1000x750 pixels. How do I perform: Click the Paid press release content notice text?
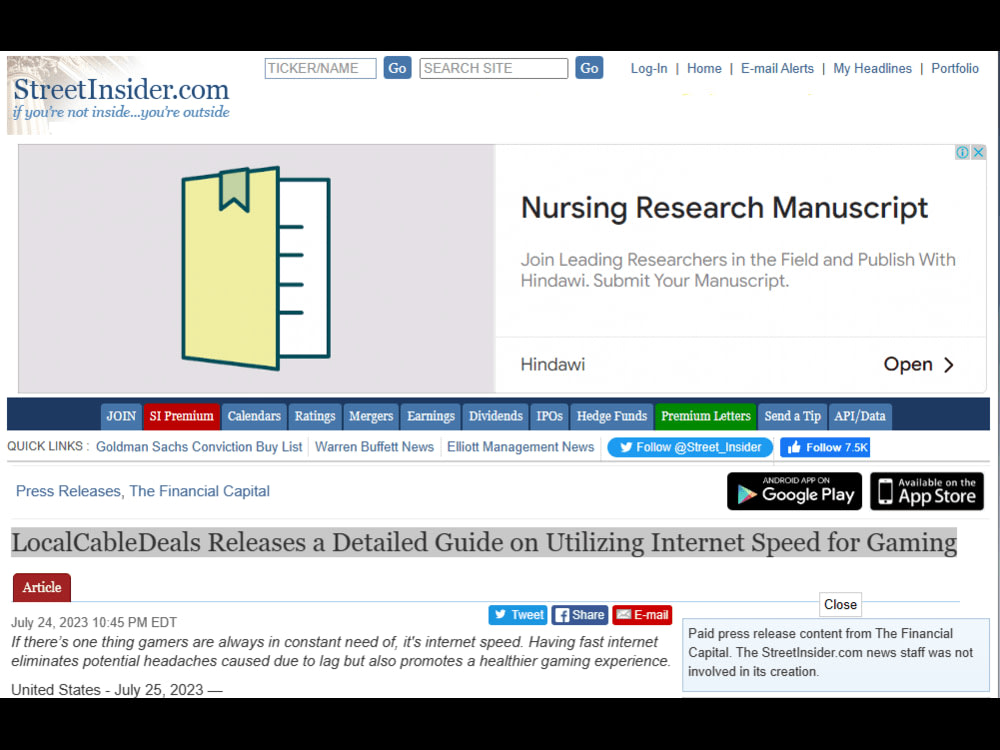click(x=830, y=652)
